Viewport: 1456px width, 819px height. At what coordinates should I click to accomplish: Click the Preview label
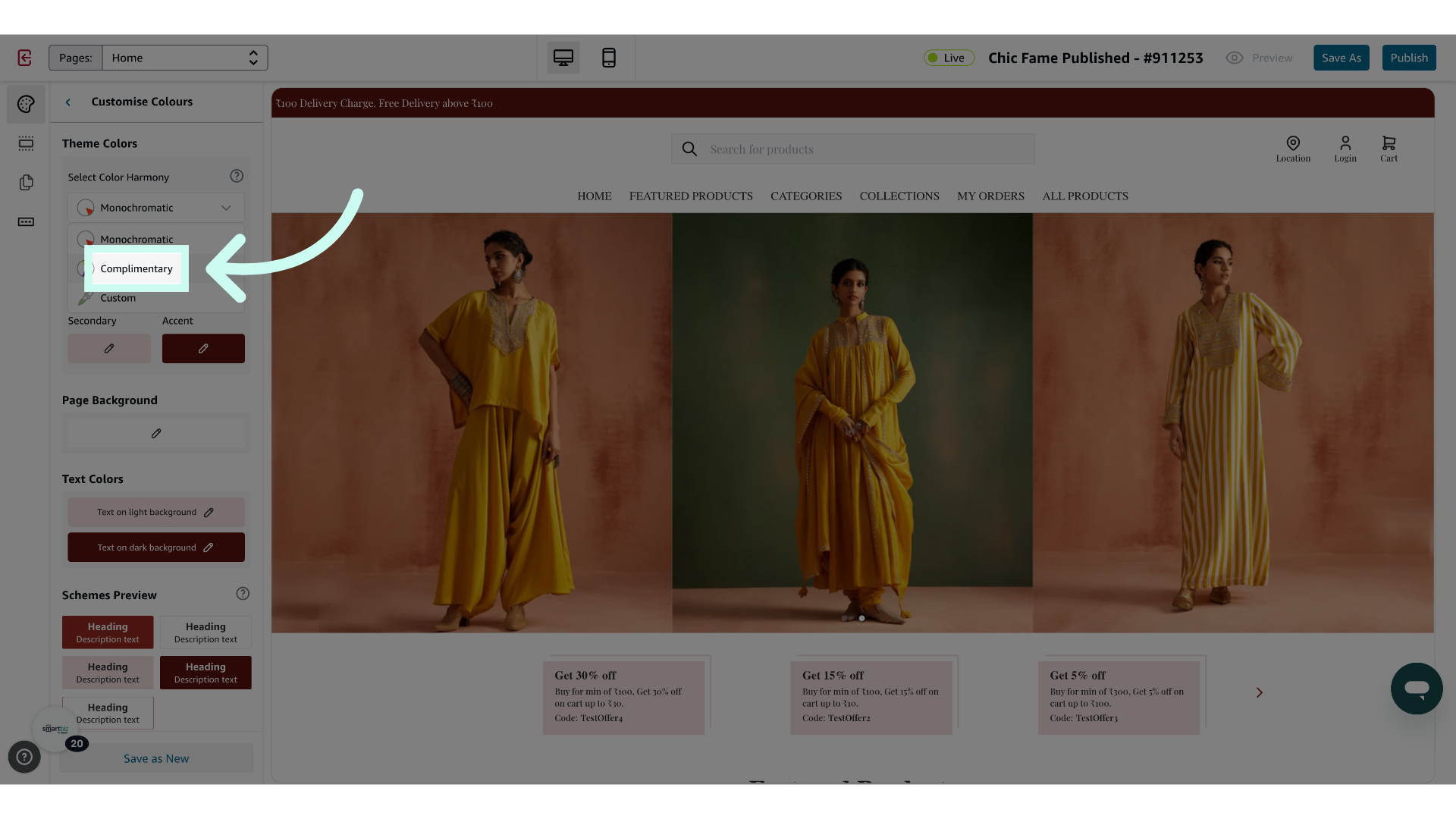[x=1272, y=58]
